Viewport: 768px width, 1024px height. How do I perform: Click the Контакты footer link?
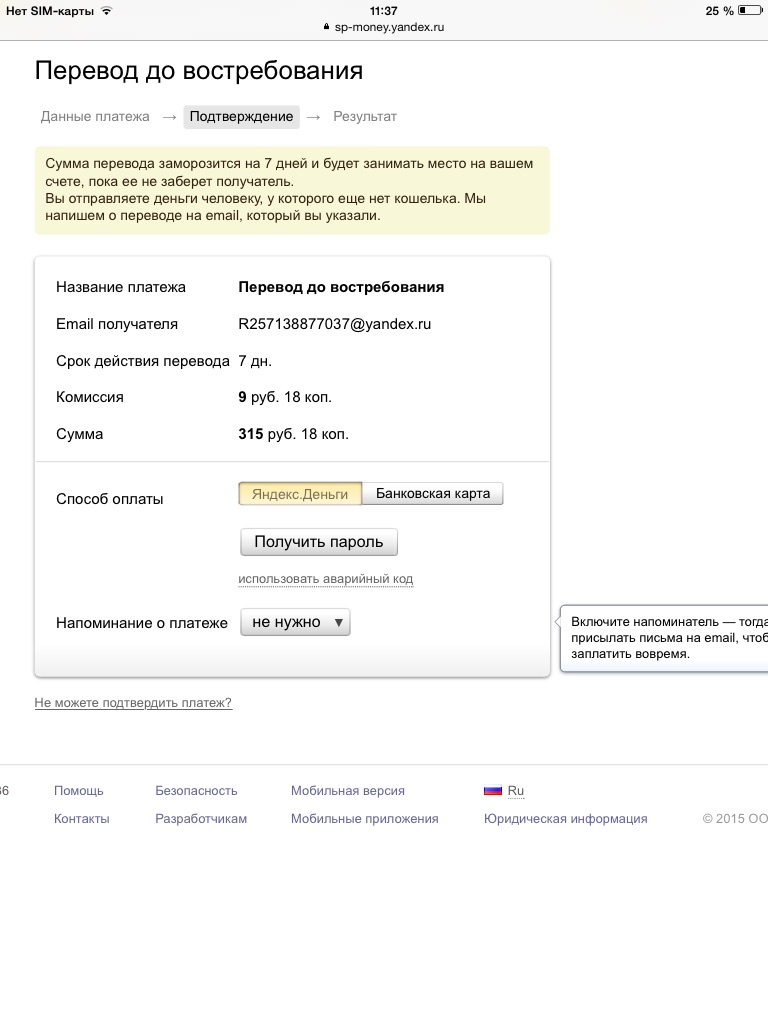[82, 819]
